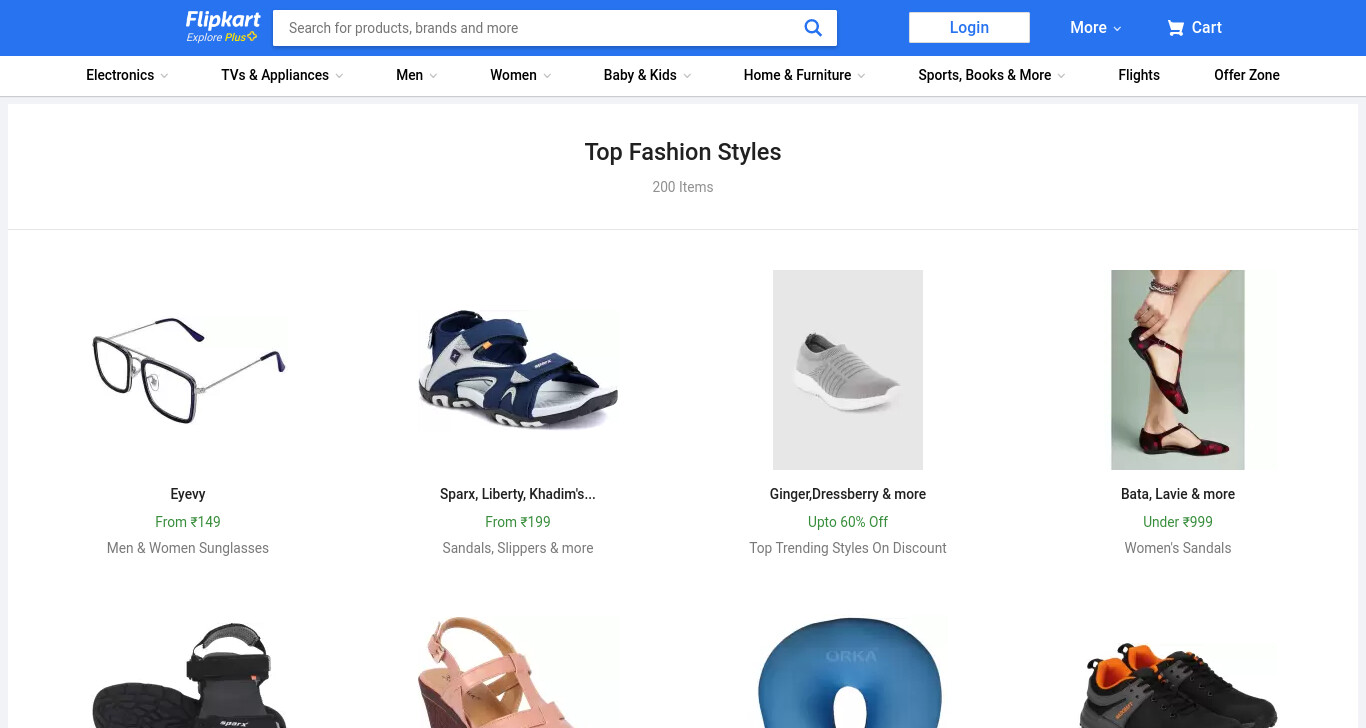Click the search magnifier icon
Image resolution: width=1366 pixels, height=728 pixels.
pyautogui.click(x=813, y=28)
